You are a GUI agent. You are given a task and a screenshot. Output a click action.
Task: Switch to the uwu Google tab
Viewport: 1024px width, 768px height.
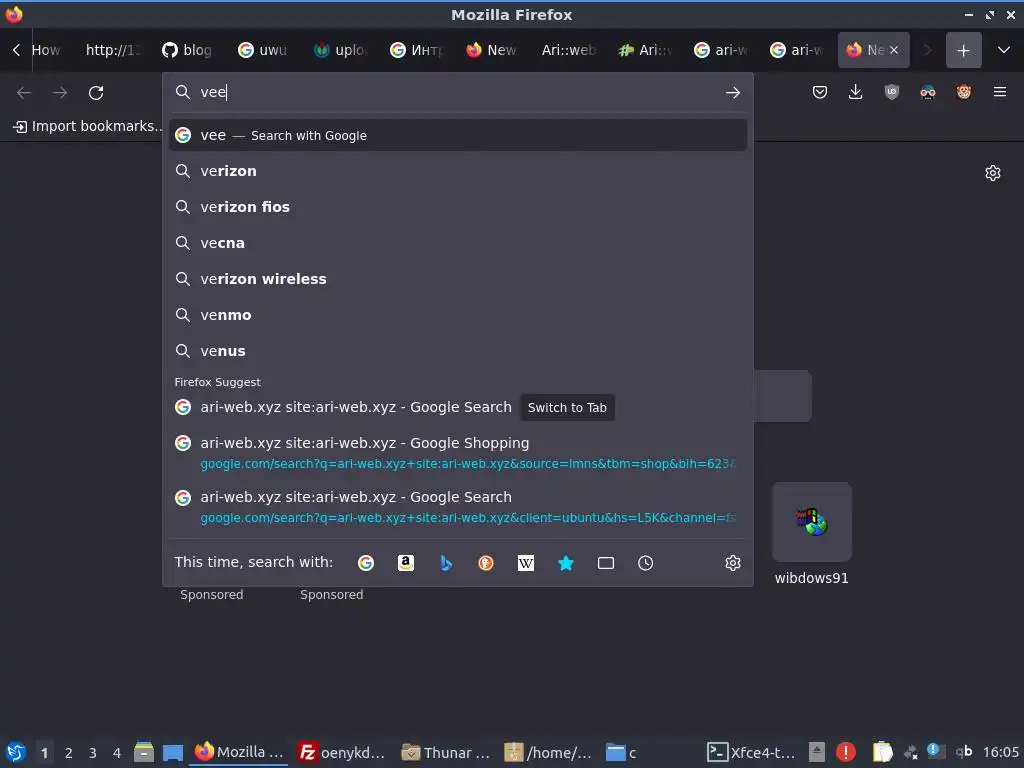pyautogui.click(x=263, y=50)
